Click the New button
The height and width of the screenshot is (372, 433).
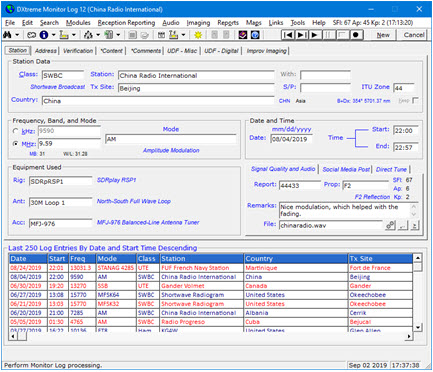[x=383, y=35]
